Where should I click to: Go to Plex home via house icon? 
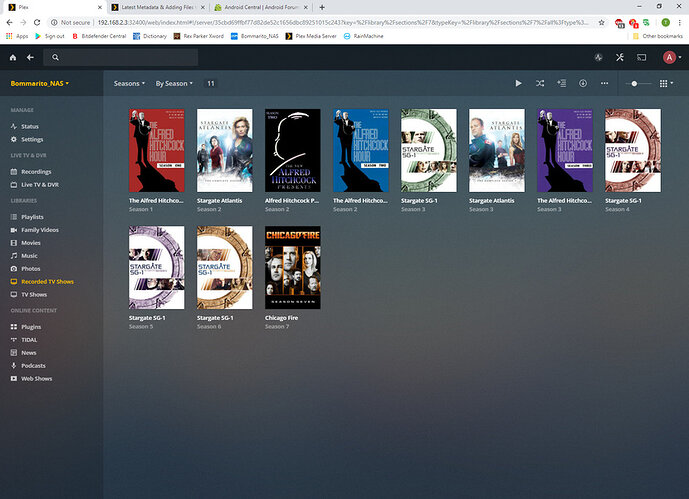13,58
